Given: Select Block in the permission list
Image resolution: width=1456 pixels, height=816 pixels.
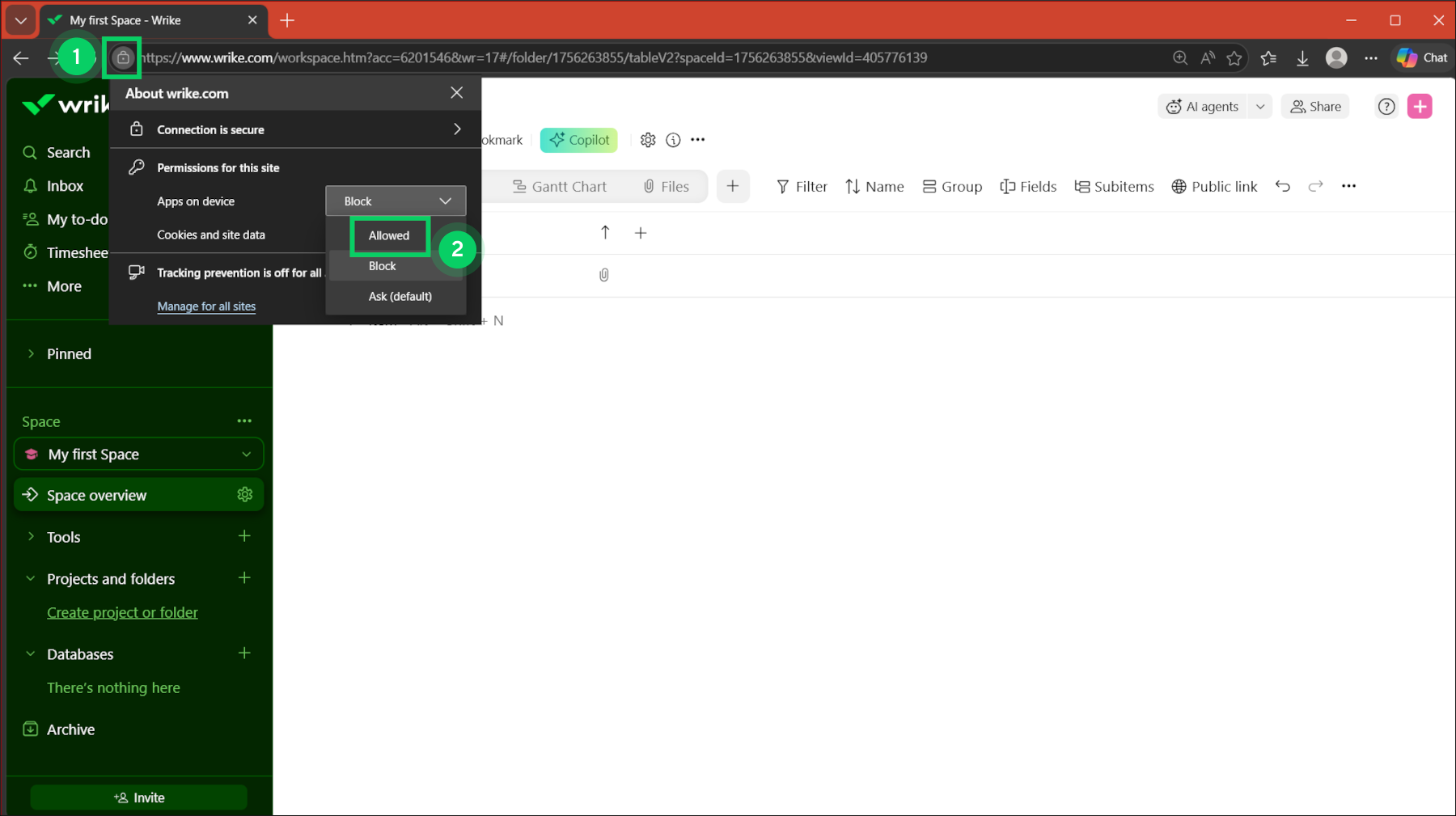Looking at the screenshot, I should tap(383, 266).
